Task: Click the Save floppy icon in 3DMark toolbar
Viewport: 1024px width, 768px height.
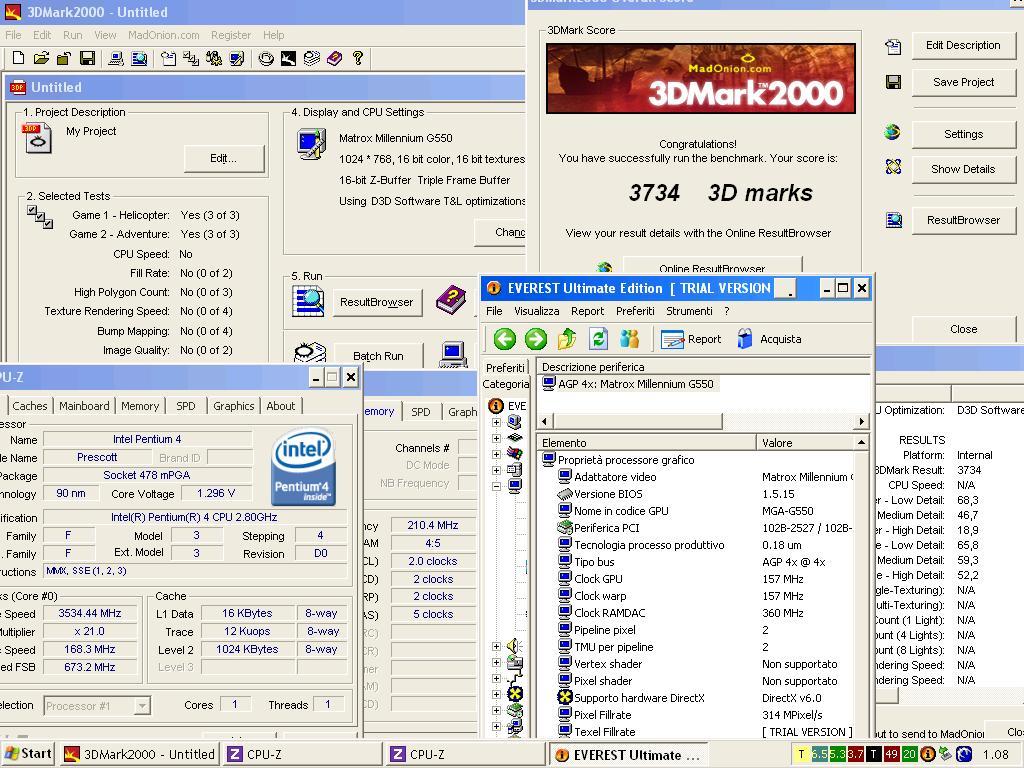Action: click(87, 58)
